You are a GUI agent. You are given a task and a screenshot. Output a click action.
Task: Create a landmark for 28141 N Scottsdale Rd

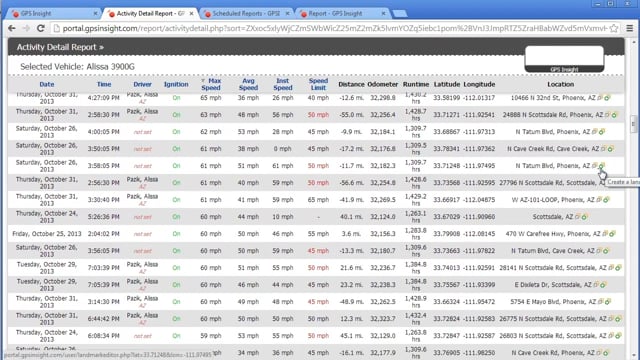coord(618,268)
